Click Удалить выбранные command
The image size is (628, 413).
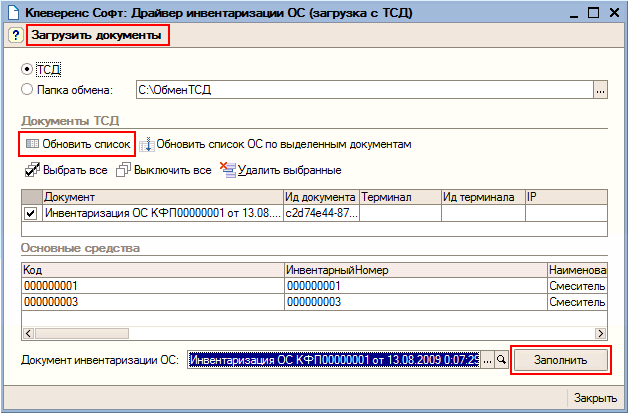tap(281, 170)
